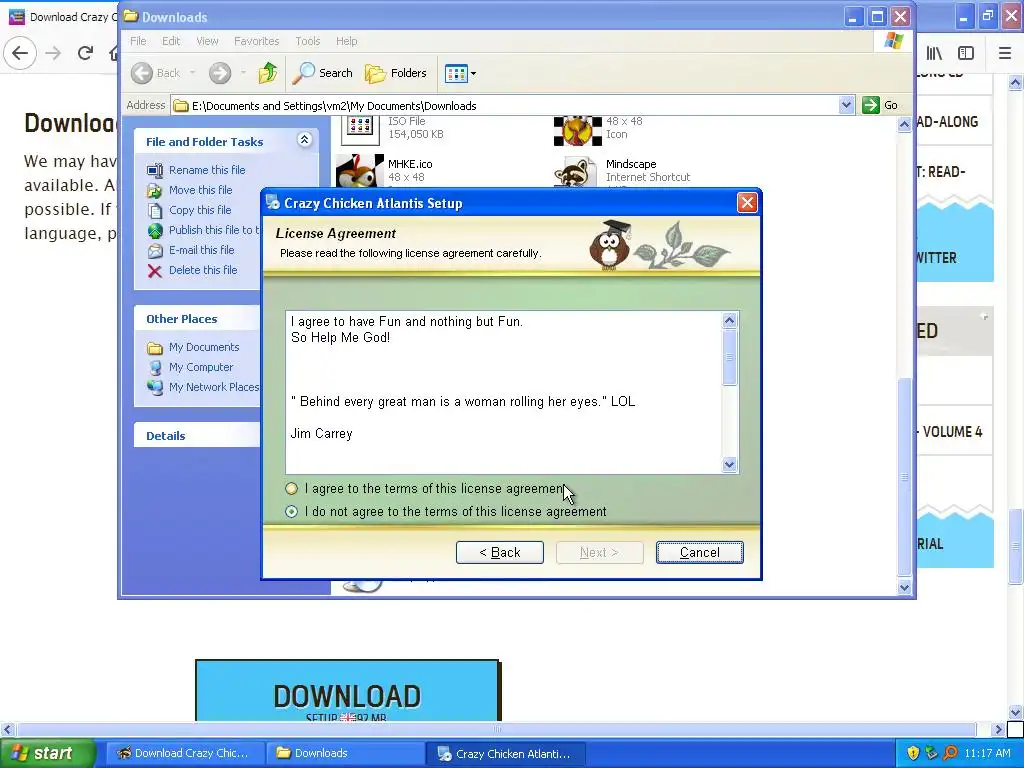The height and width of the screenshot is (768, 1024).
Task: Select the ISO File icon
Action: 360,130
